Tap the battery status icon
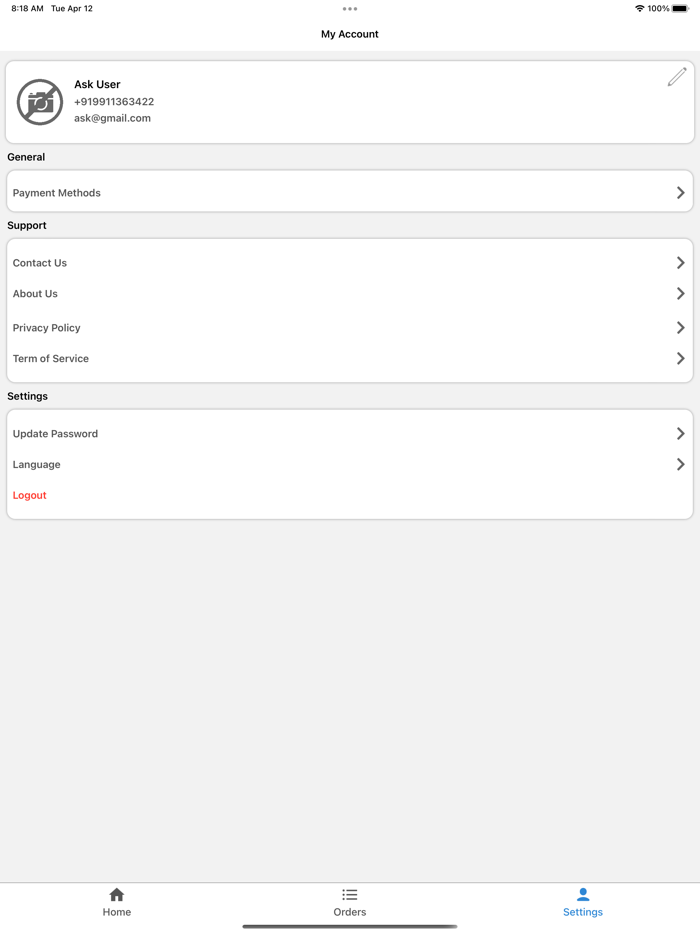Image resolution: width=700 pixels, height=934 pixels. (x=680, y=9)
